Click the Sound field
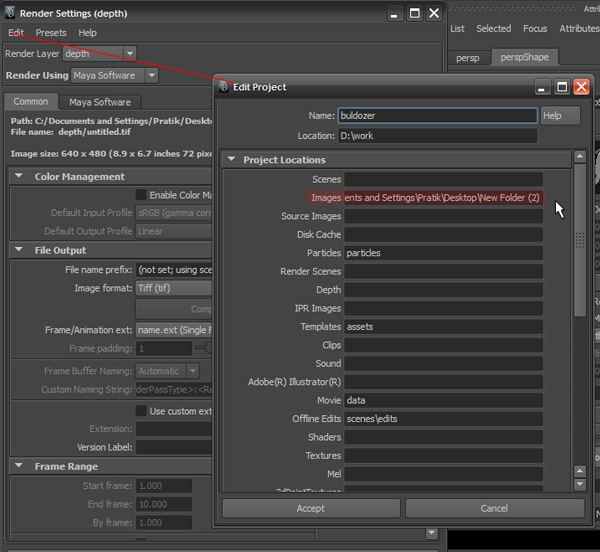Viewport: 600px width, 552px height. [x=443, y=363]
